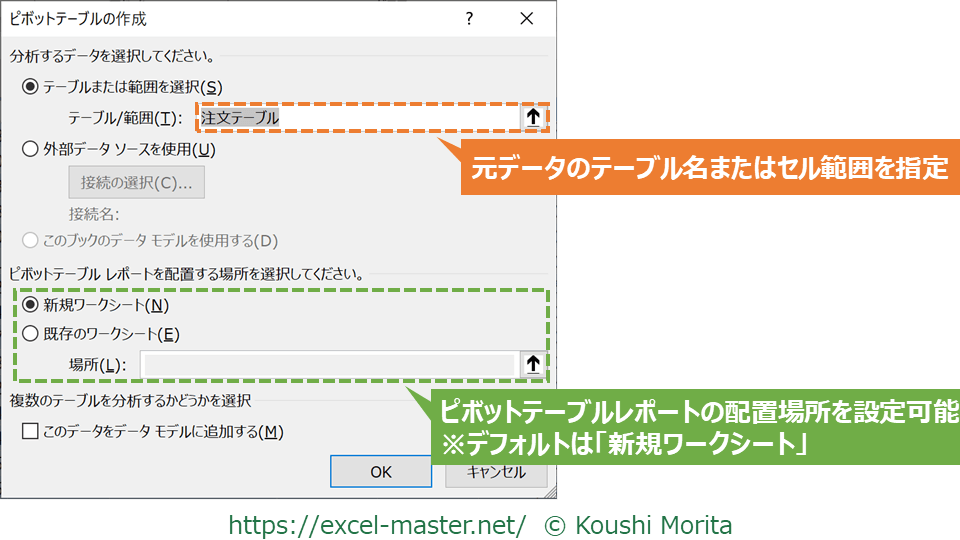Choose 外部データ ソースを使用 radio option

click(x=30, y=150)
